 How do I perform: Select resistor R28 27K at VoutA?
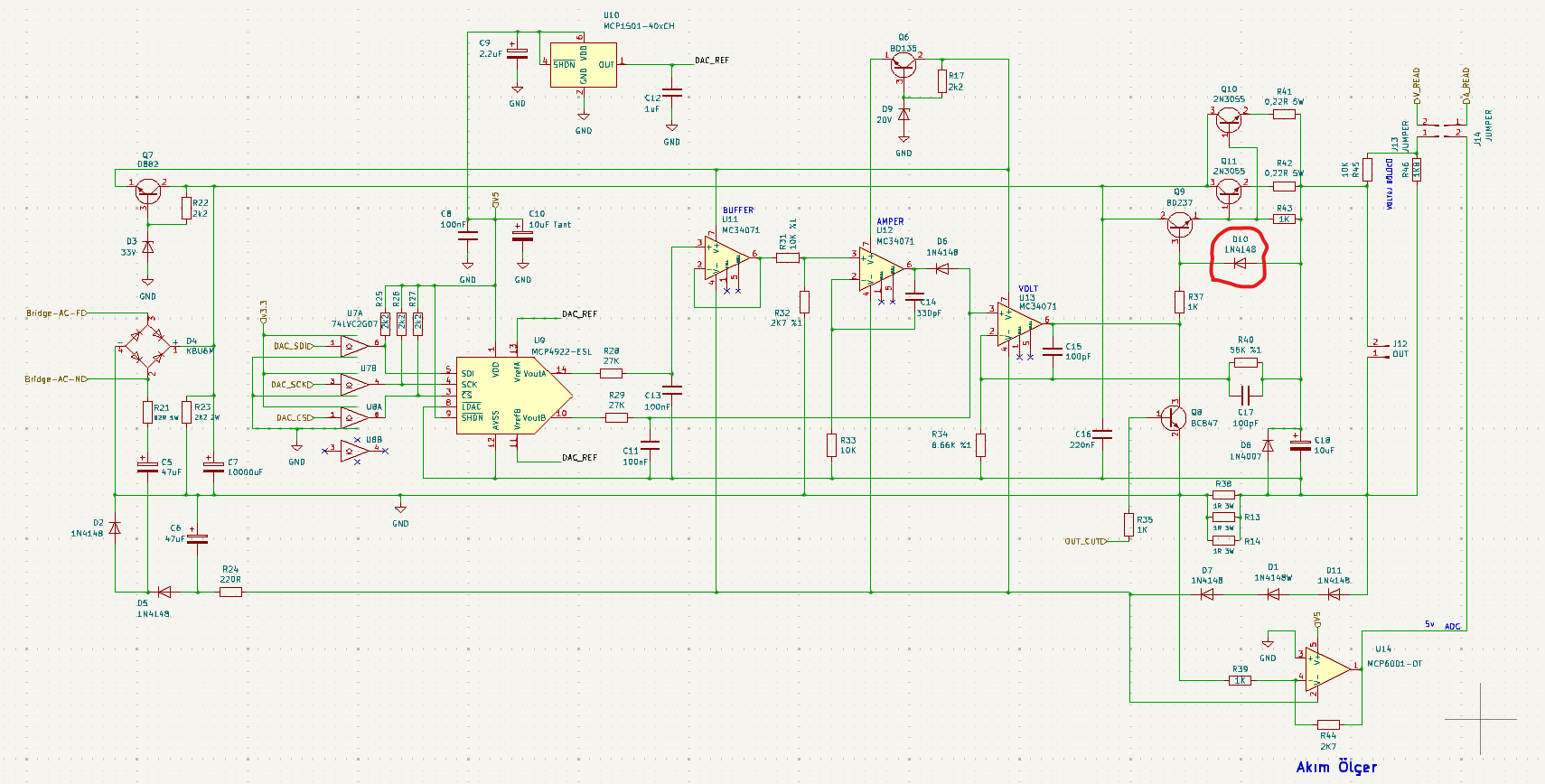[x=611, y=373]
